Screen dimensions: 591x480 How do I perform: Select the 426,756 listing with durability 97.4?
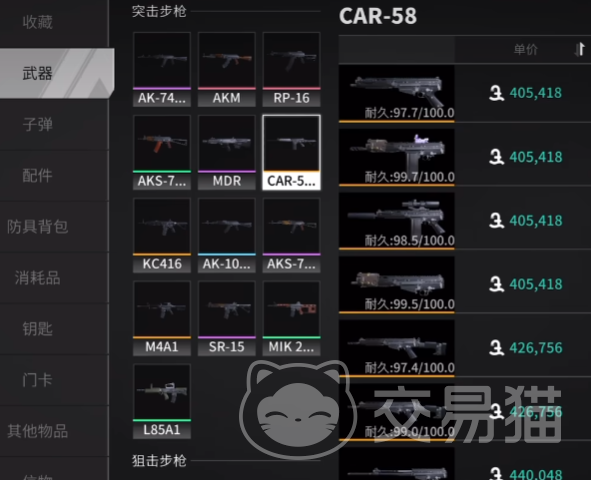465,348
